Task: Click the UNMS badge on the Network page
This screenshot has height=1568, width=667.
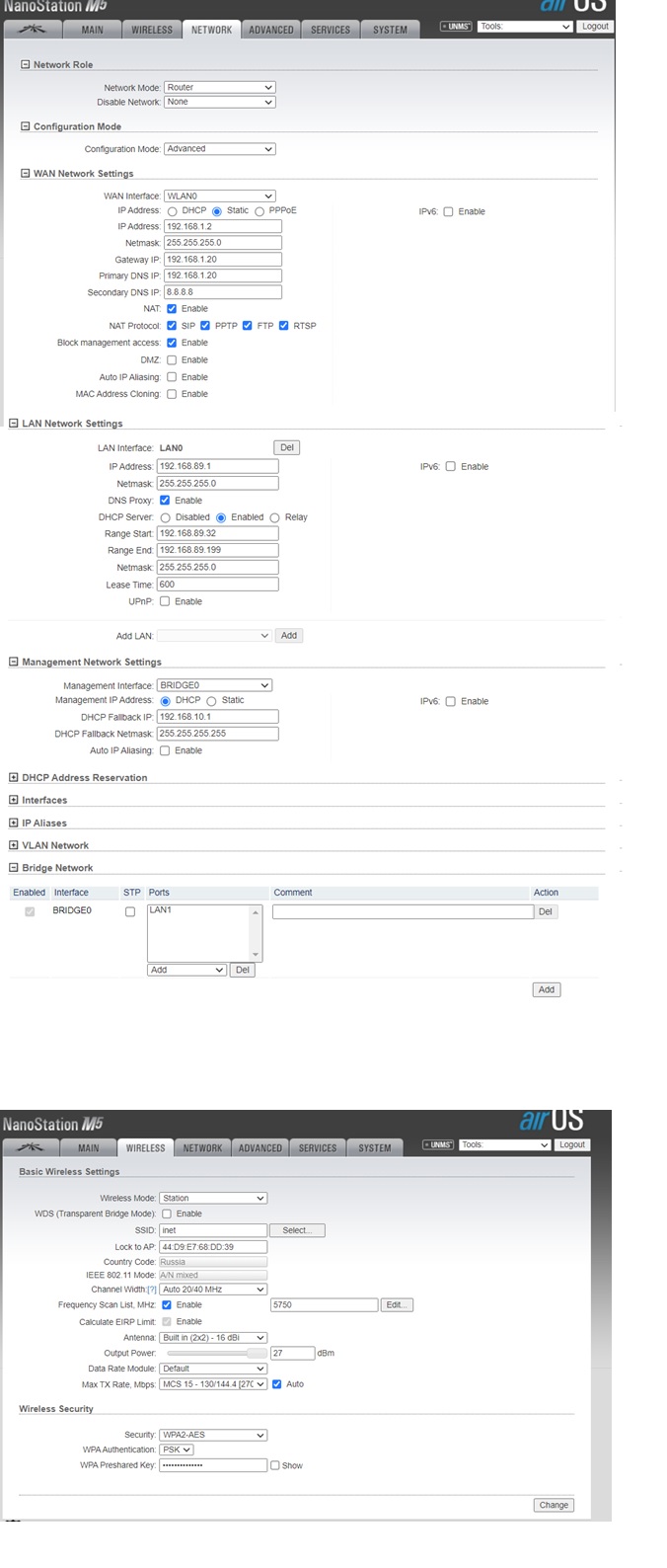Action: click(456, 27)
